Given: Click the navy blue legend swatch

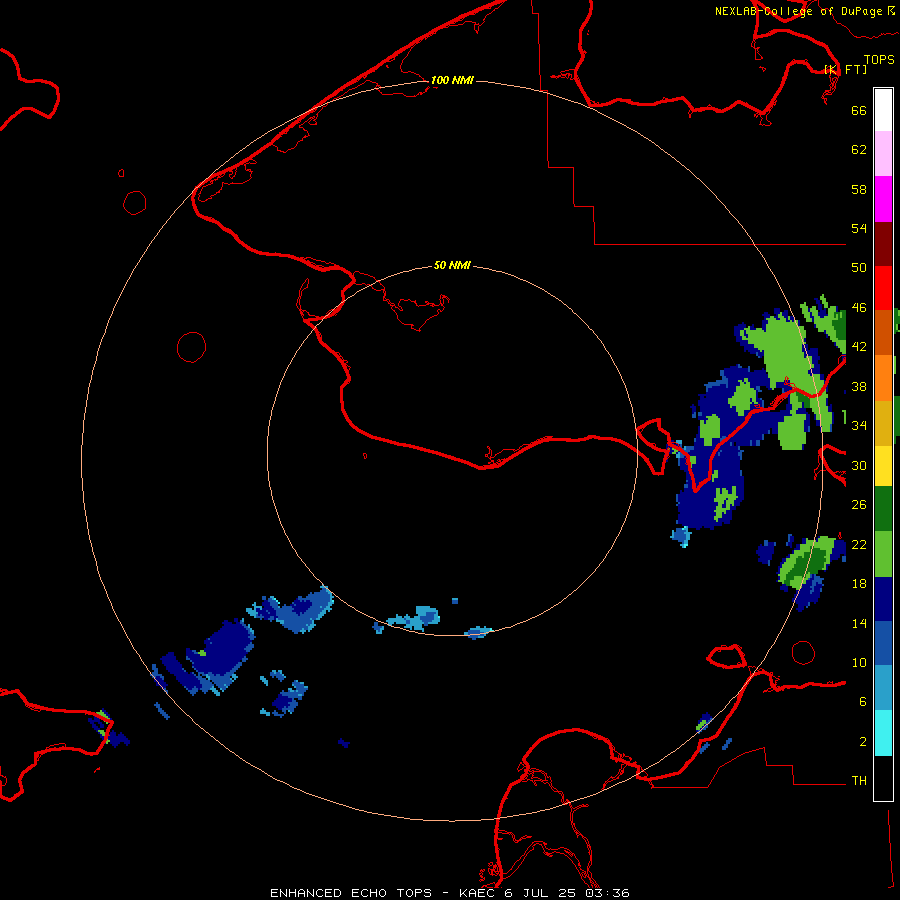Looking at the screenshot, I should (883, 599).
